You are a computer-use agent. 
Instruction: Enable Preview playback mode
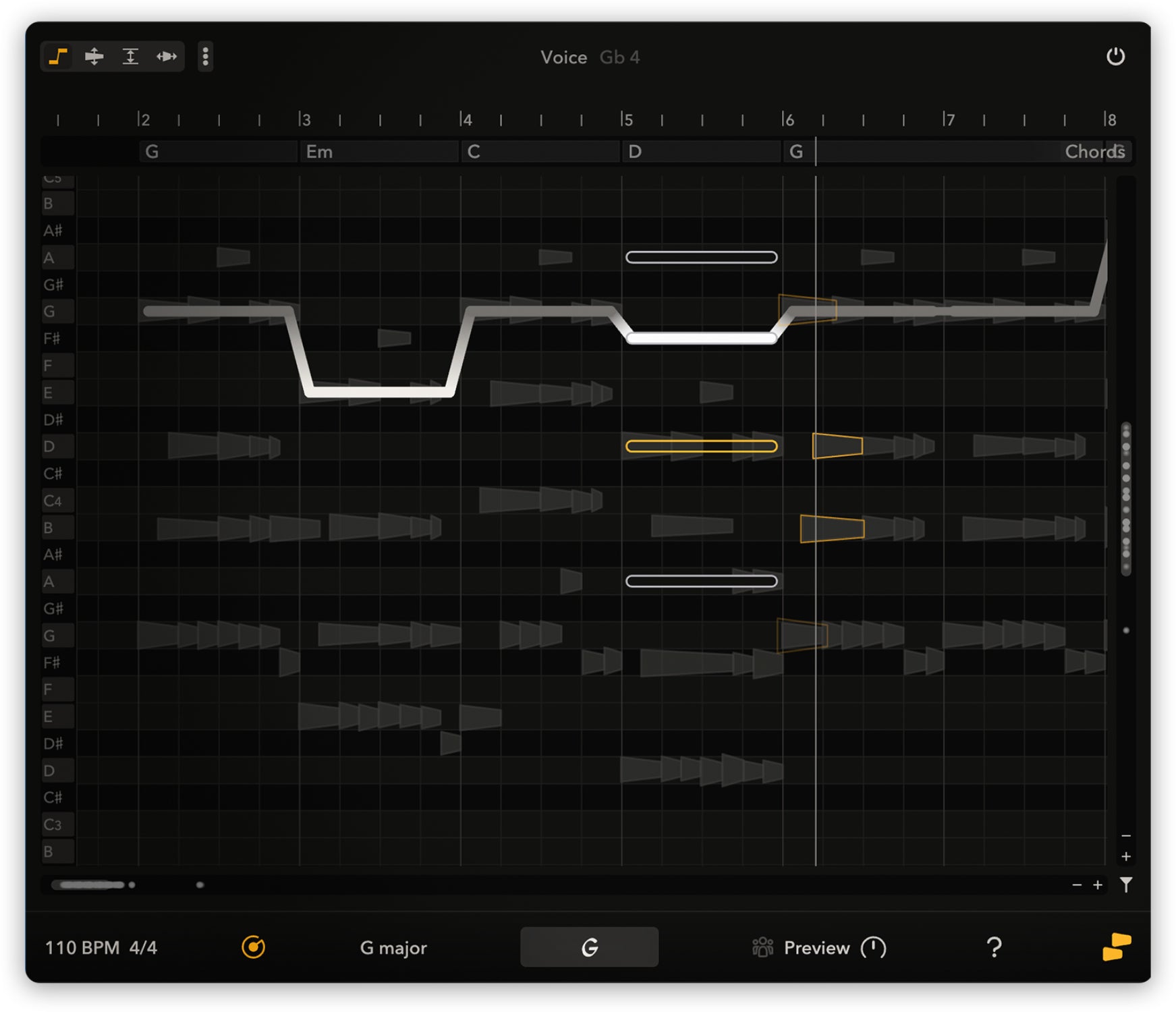[x=815, y=947]
